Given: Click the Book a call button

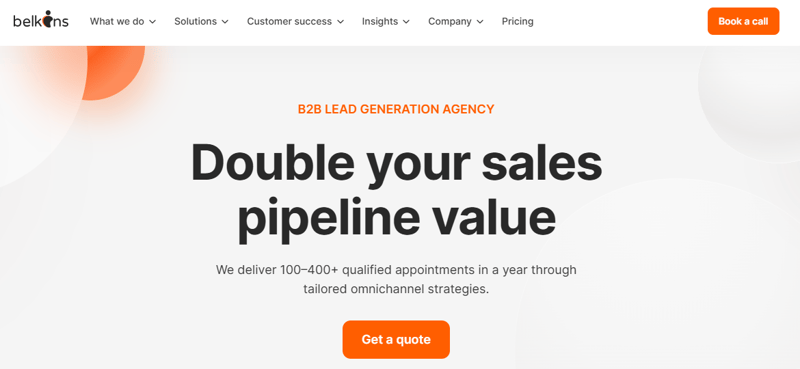Looking at the screenshot, I should click(x=743, y=21).
